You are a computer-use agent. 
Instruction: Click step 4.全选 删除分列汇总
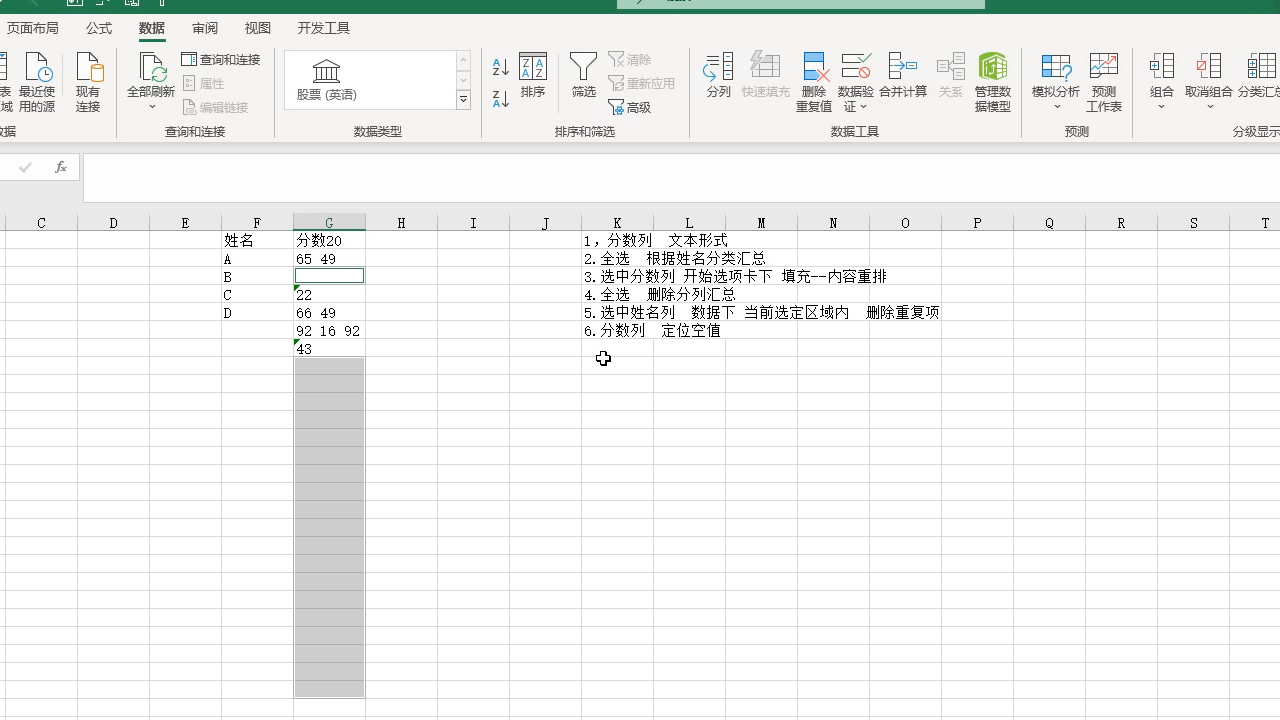(x=659, y=294)
